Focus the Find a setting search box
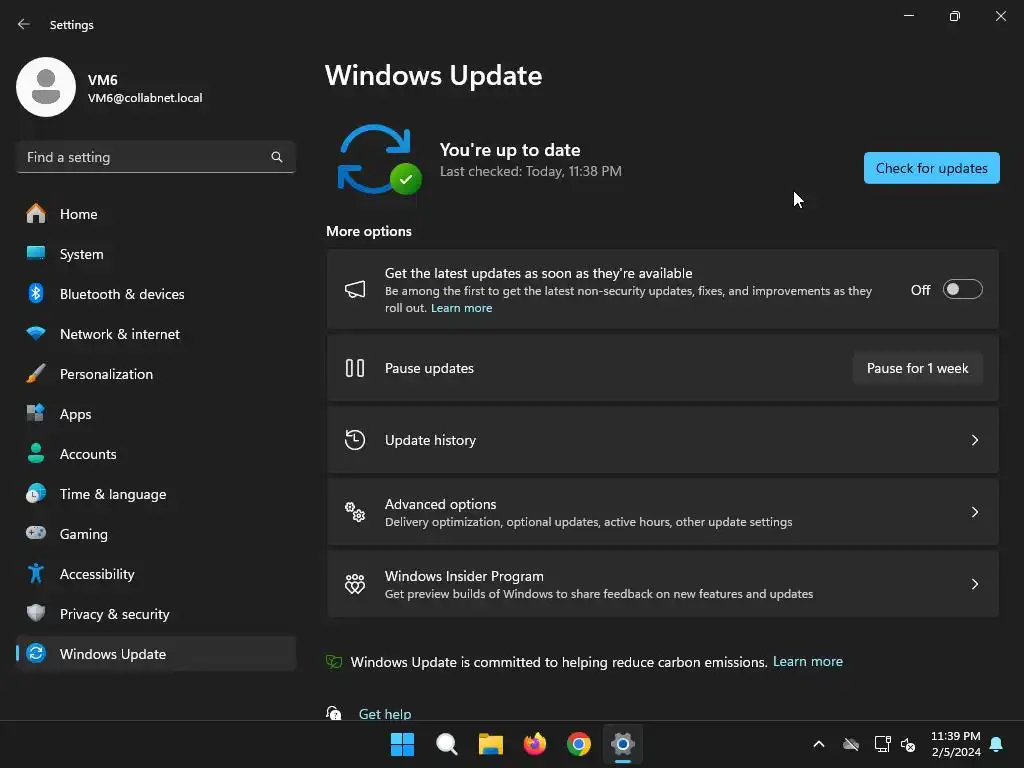Image resolution: width=1024 pixels, height=768 pixels. click(156, 157)
